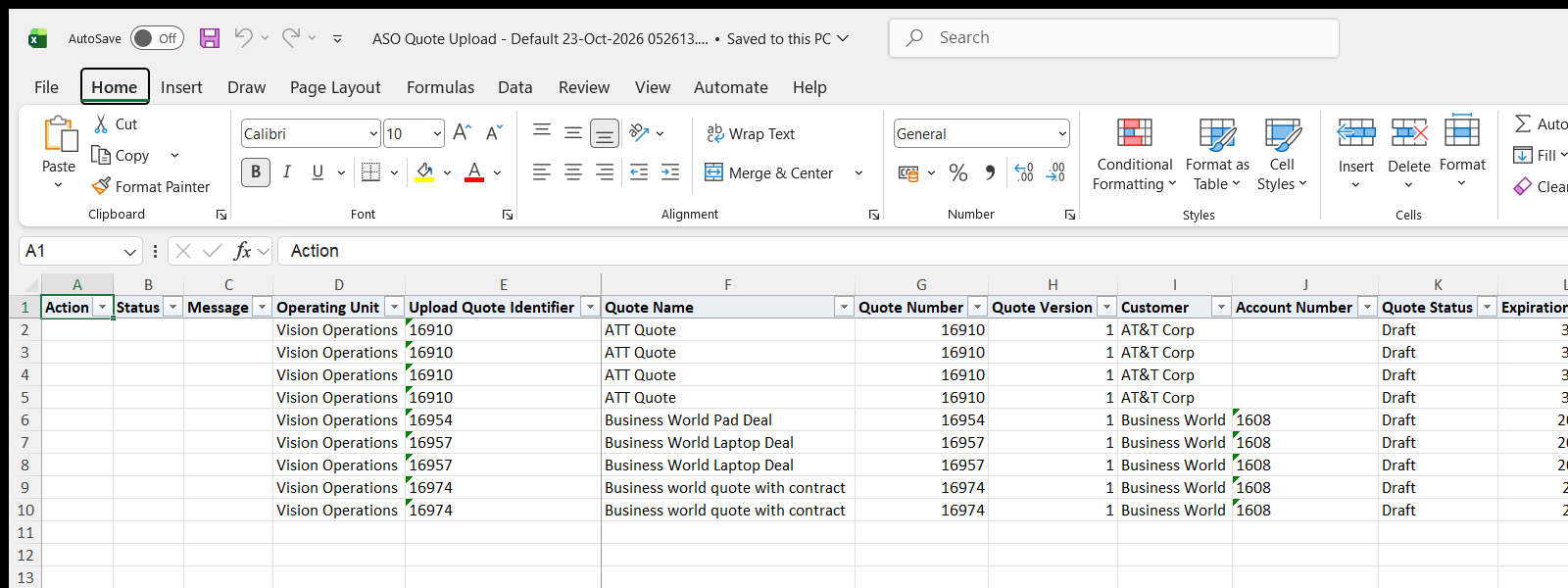Open the Customer column filter dropdown

(1221, 308)
